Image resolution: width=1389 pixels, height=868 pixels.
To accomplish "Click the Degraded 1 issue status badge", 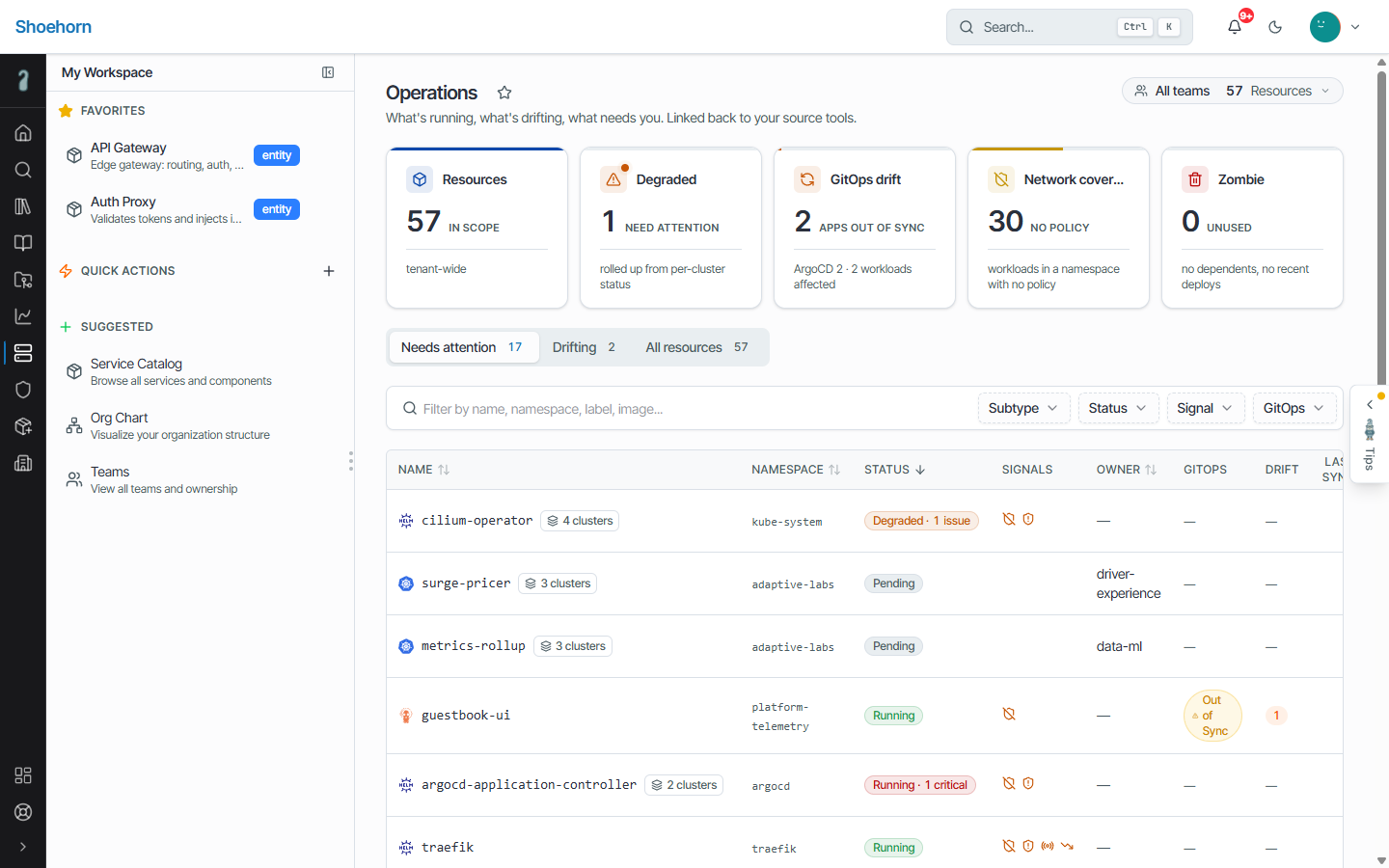I will (x=921, y=521).
